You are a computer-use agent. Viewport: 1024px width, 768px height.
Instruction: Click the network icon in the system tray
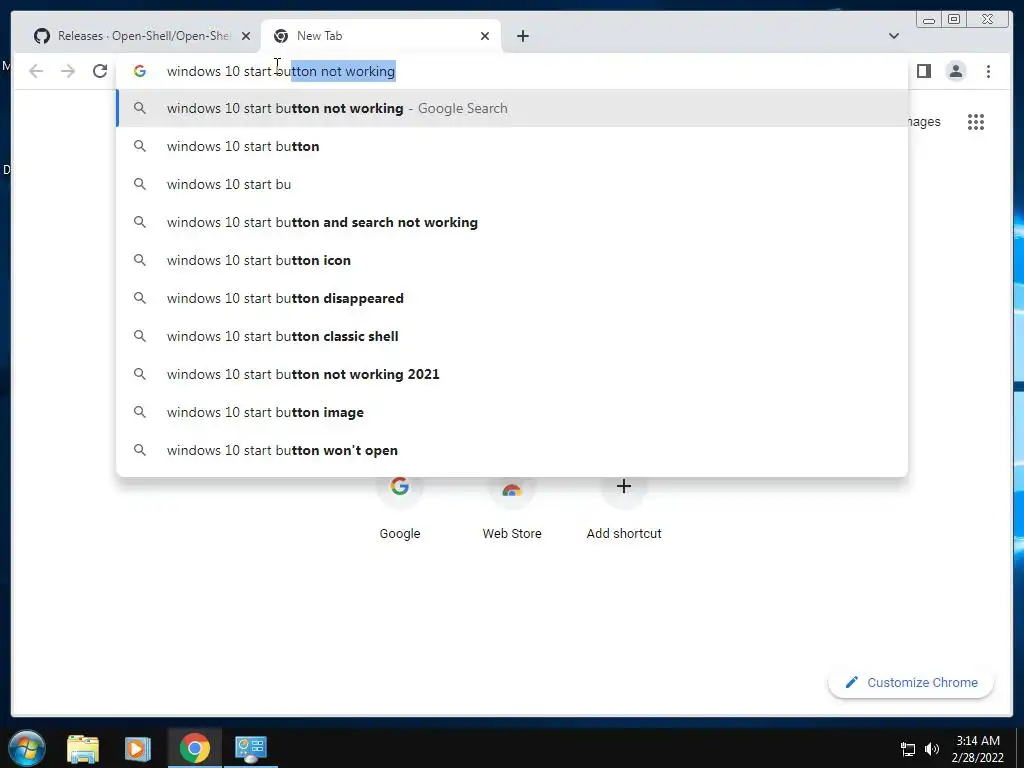908,749
